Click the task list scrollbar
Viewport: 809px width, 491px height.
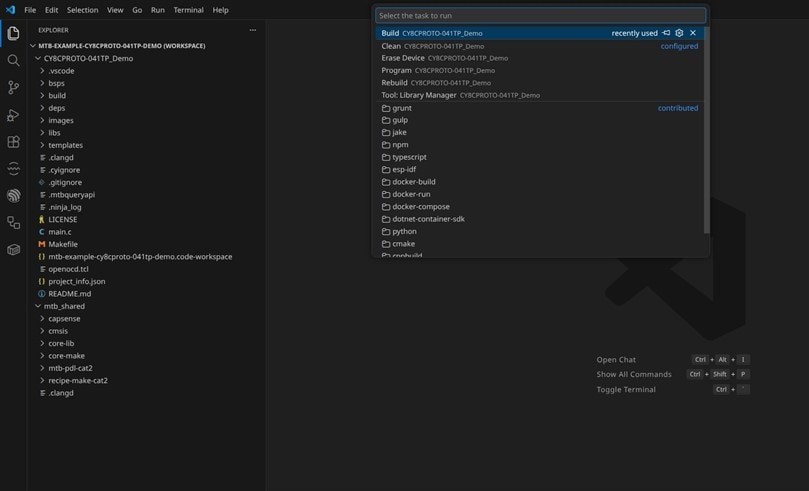point(706,130)
